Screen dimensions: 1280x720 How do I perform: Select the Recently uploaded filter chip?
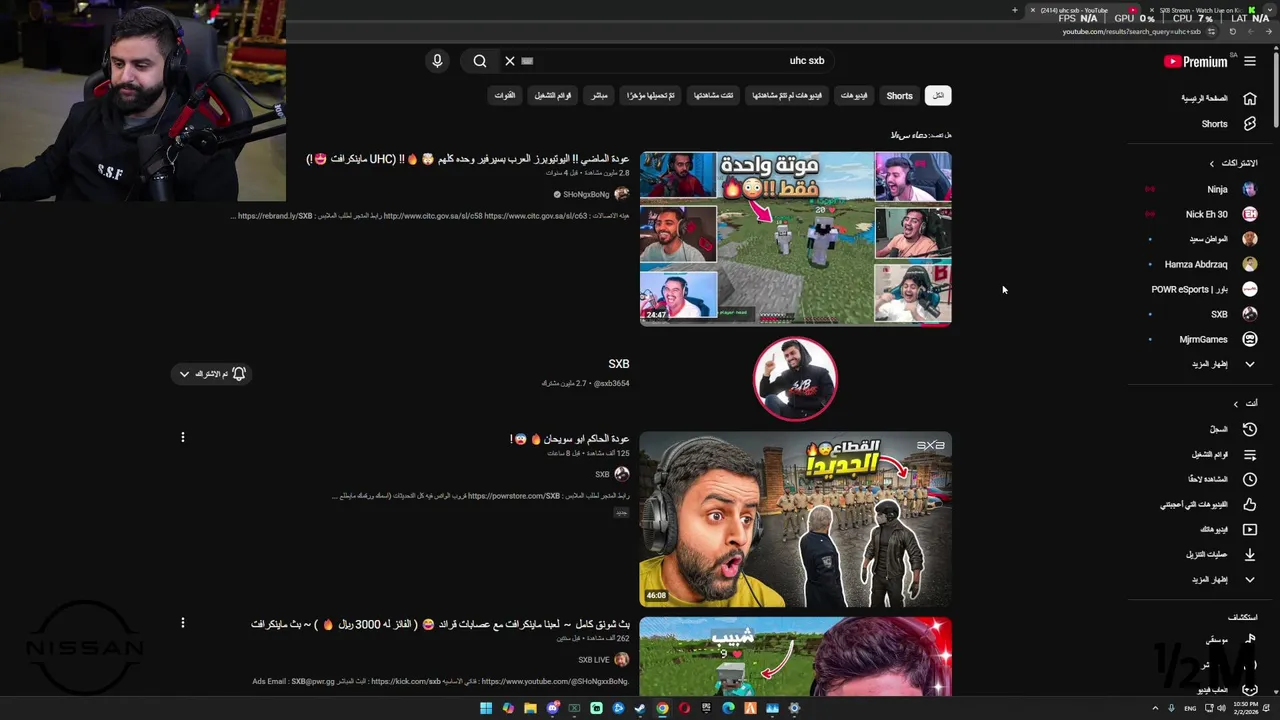(651, 96)
